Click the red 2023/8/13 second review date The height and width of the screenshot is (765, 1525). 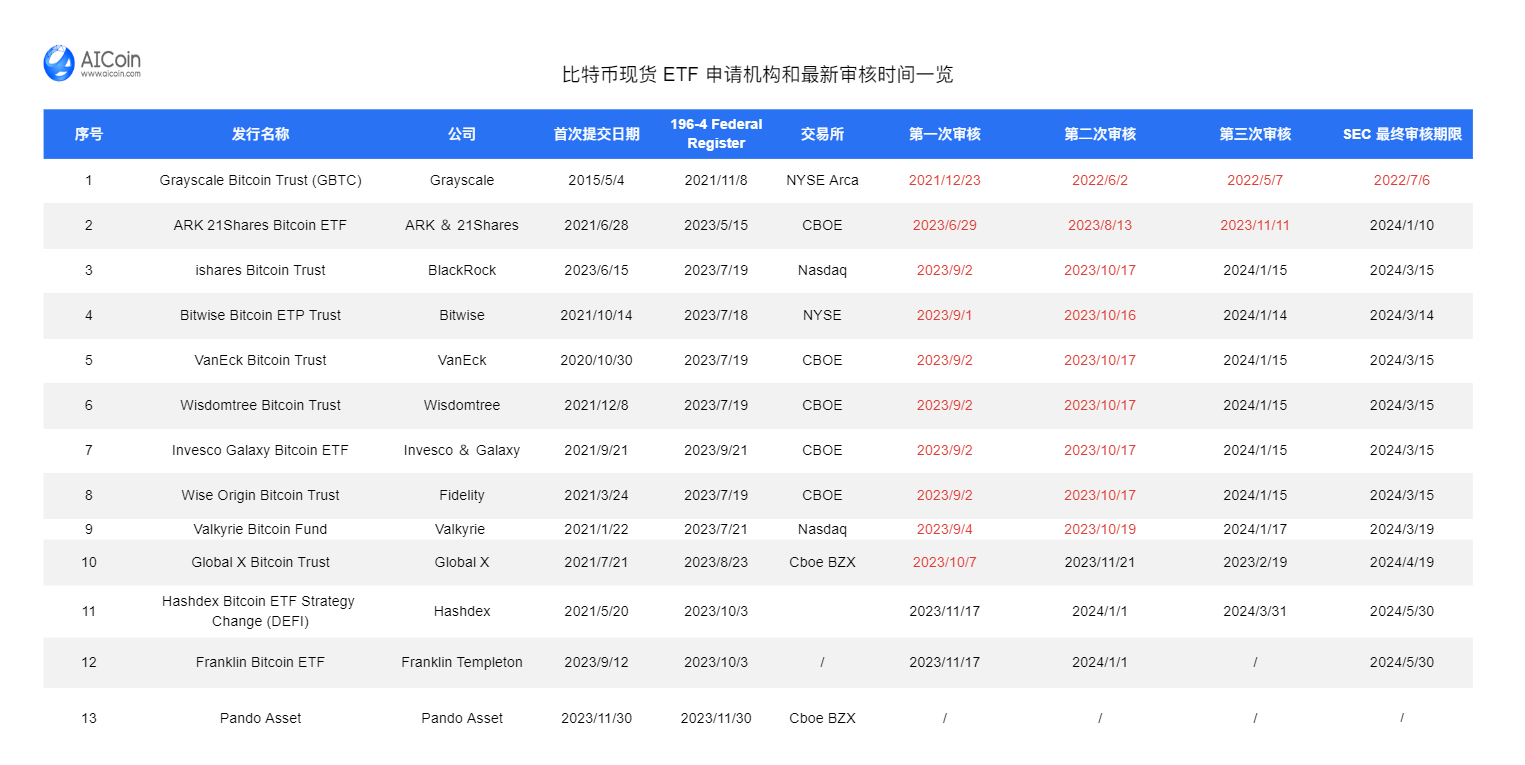1100,225
